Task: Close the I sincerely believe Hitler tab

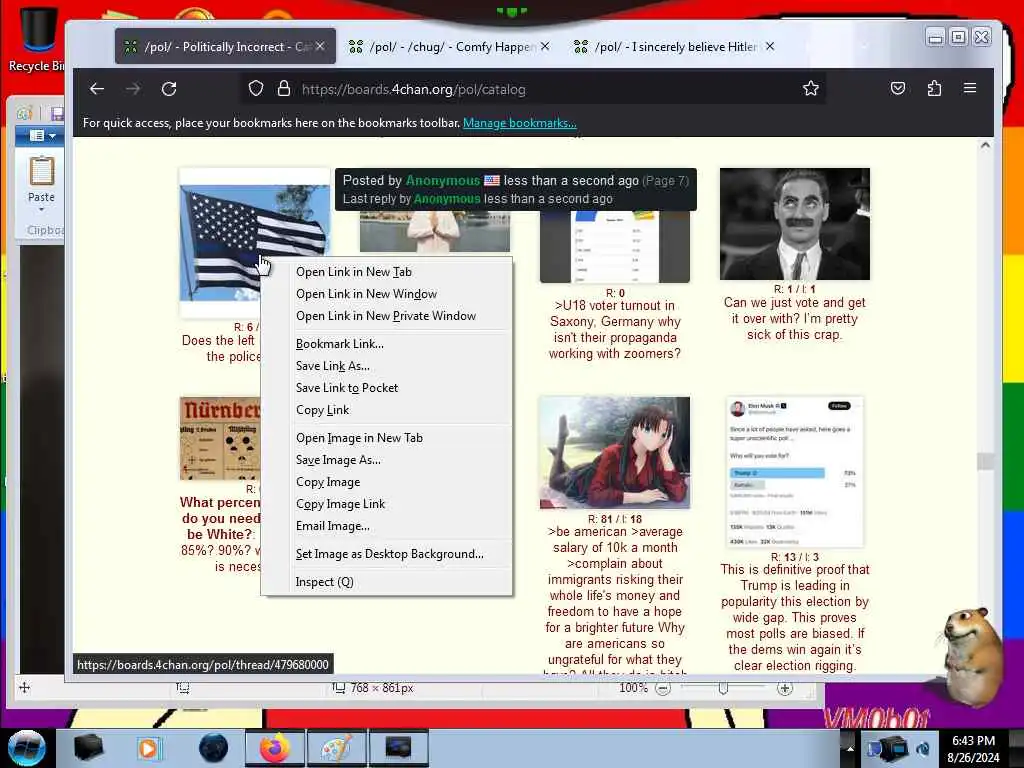Action: point(770,46)
